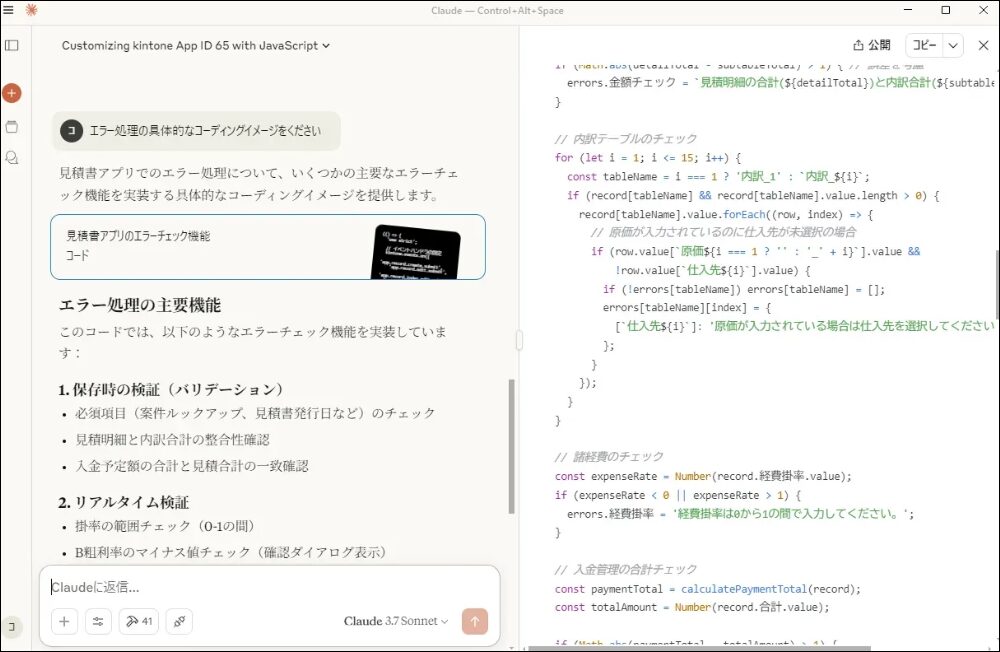
Task: Click the chat pane vertical scrollbar
Action: click(511, 447)
